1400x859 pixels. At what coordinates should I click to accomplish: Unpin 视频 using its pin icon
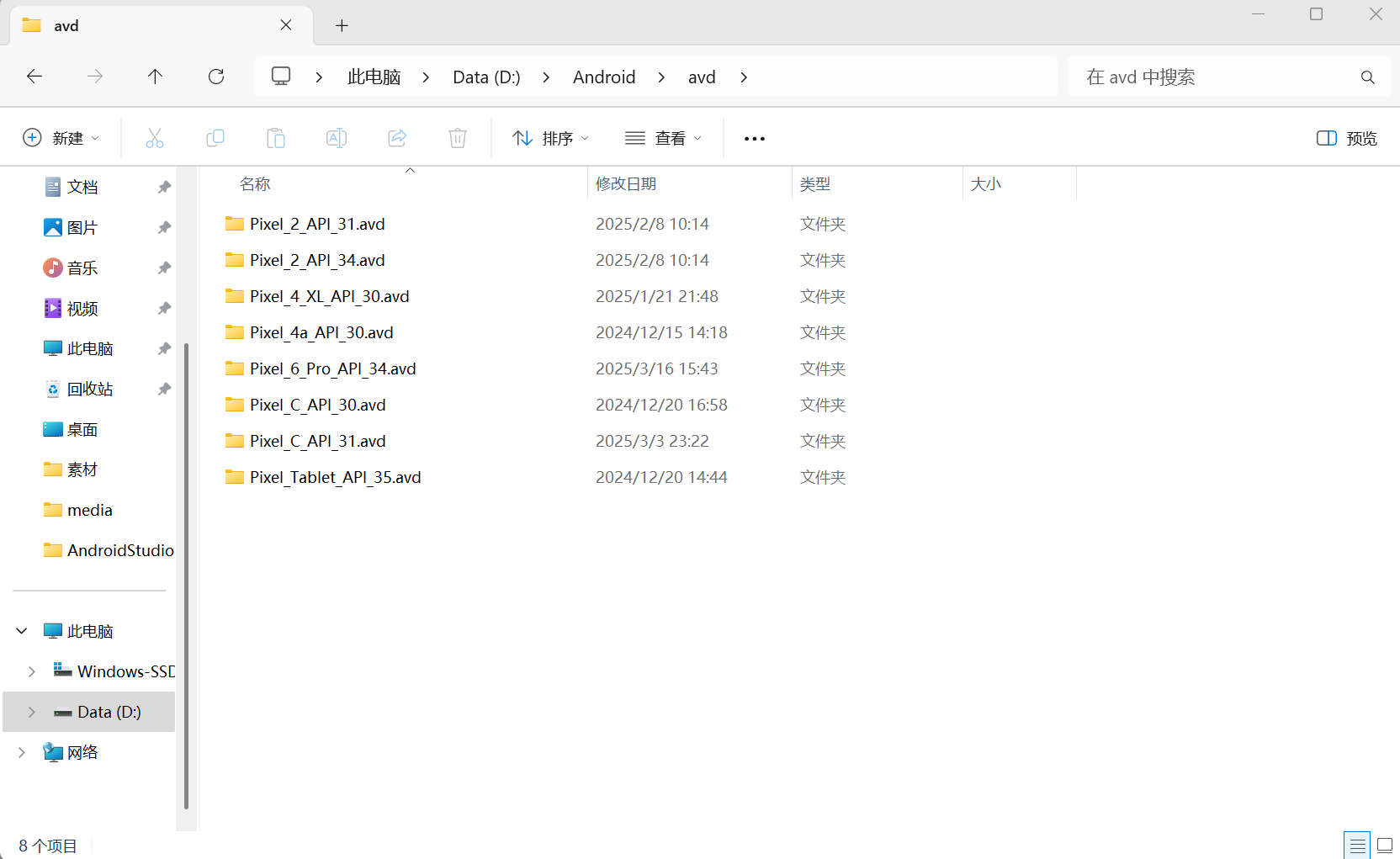pos(164,308)
